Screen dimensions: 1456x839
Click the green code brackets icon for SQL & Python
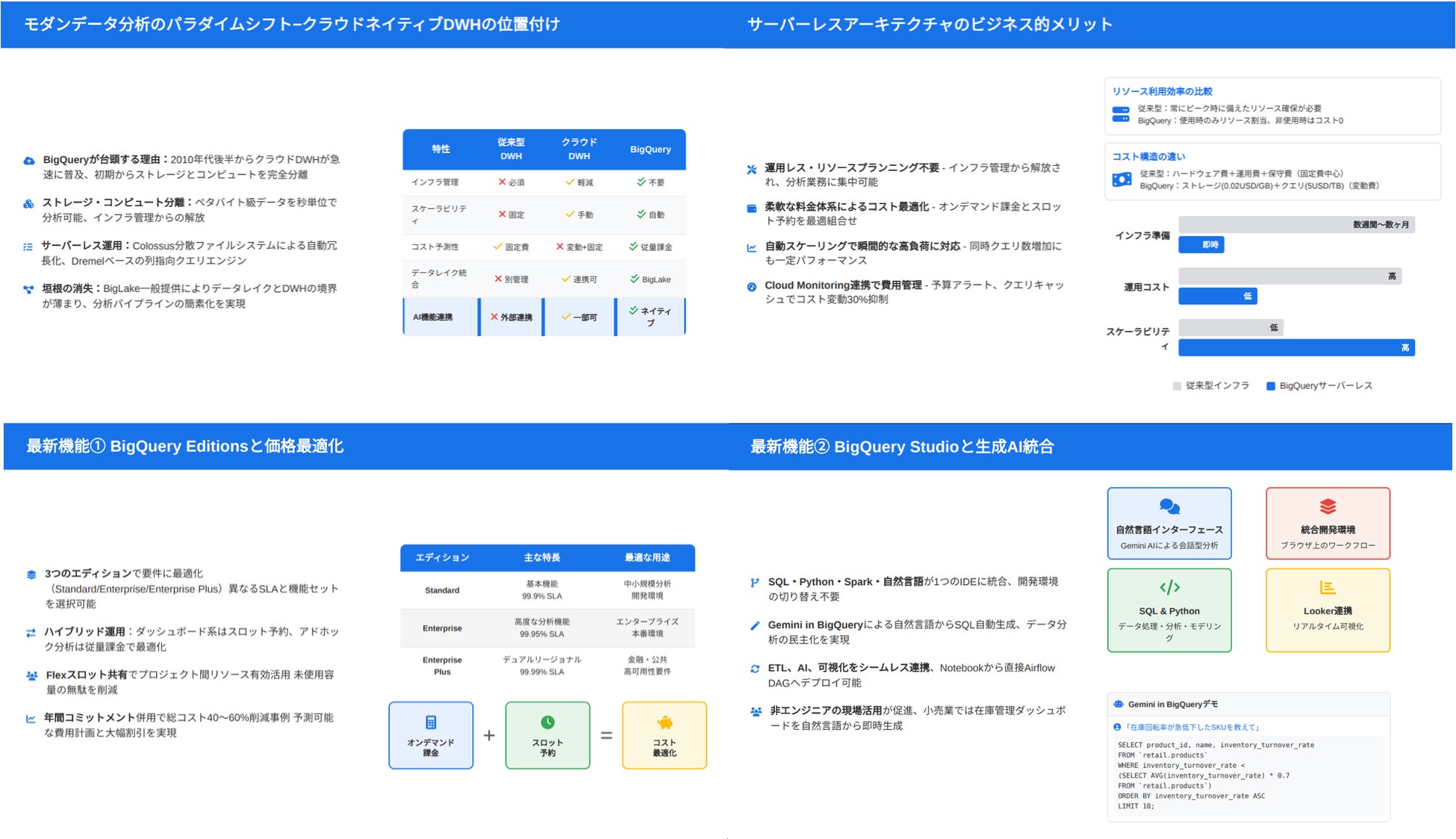click(1169, 587)
